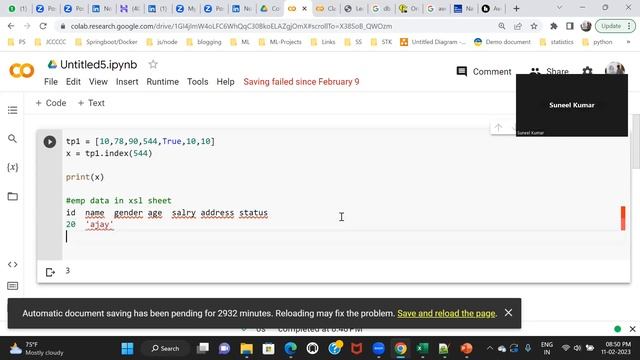Click Save and reload the page link
Image resolution: width=640 pixels, height=360 pixels.
[x=446, y=313]
